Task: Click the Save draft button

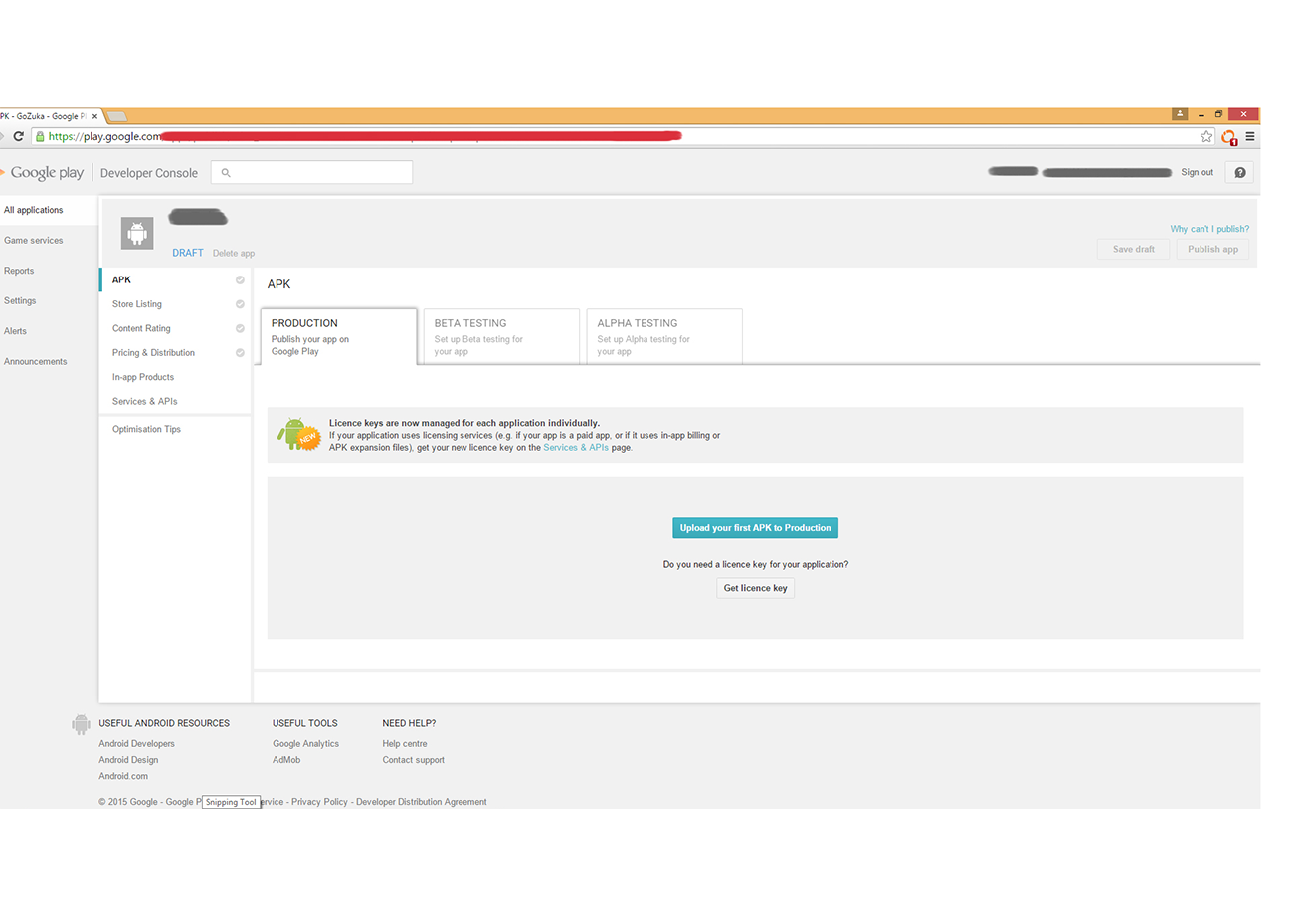Action: (1134, 249)
